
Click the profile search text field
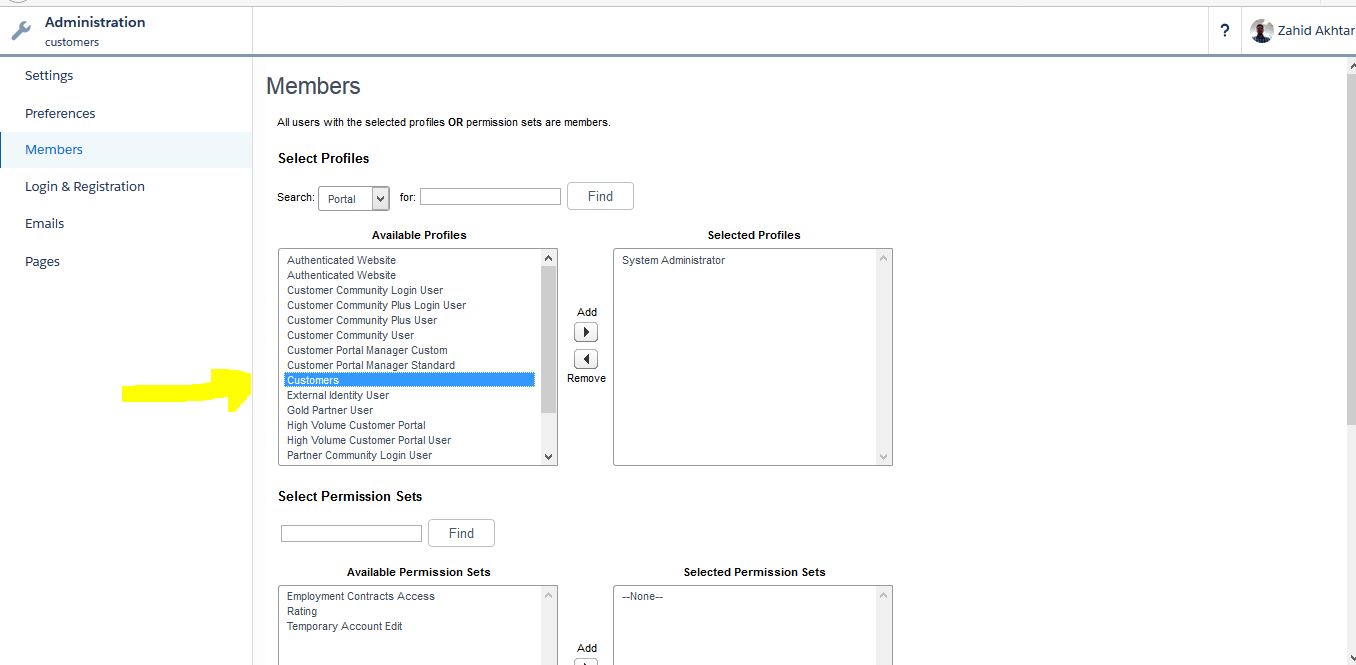click(490, 197)
